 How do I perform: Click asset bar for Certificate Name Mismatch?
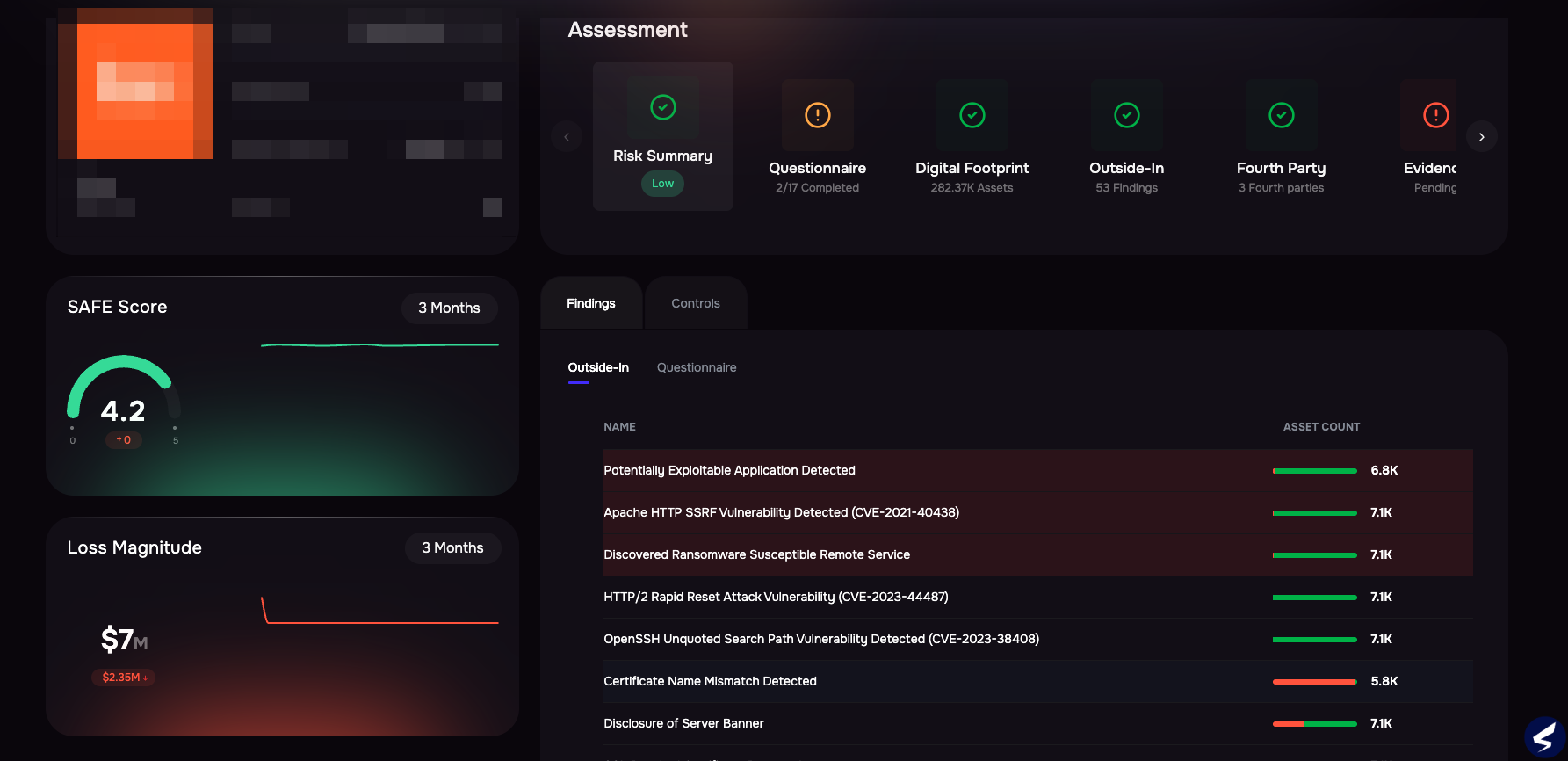pos(1315,682)
